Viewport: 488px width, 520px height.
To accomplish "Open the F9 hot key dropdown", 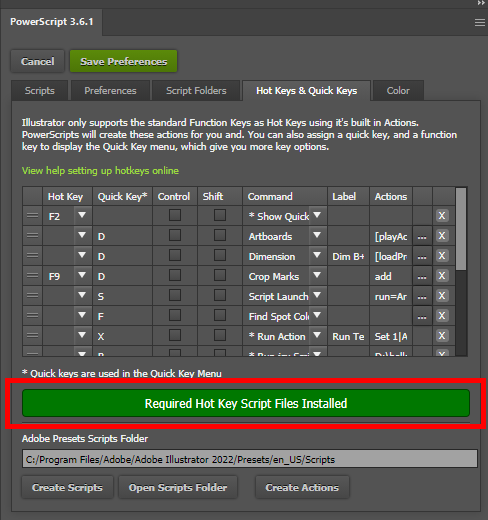I will point(82,275).
